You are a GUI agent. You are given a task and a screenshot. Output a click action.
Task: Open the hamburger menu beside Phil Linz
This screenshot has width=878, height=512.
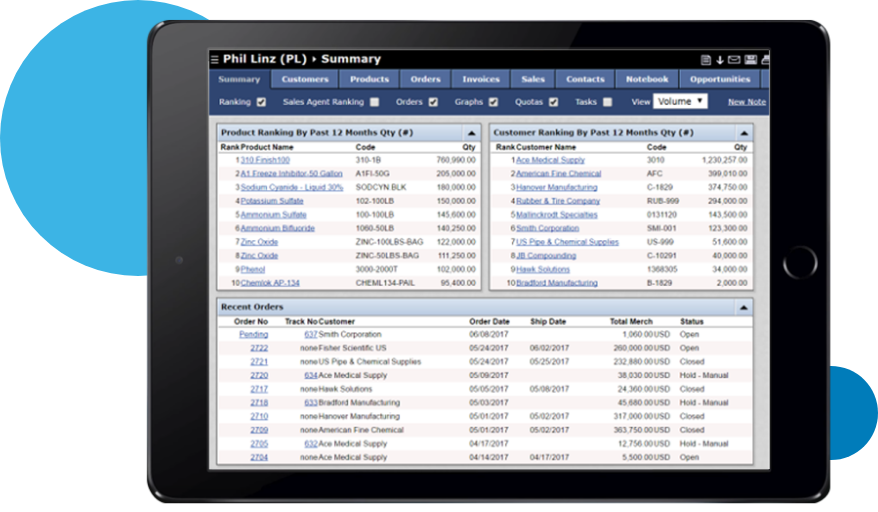click(214, 59)
